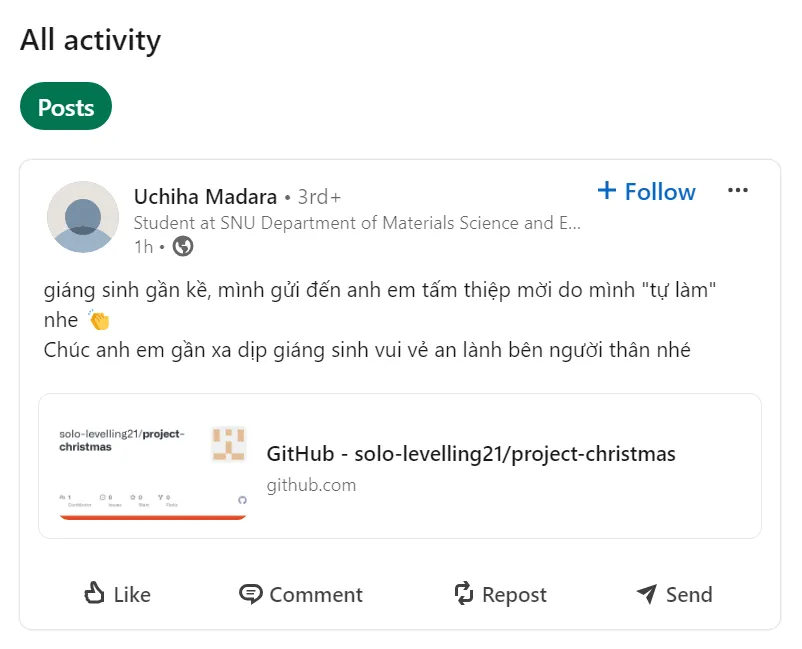Toggle the Posts activity filter pill
This screenshot has height=649, width=802.
pos(65,106)
